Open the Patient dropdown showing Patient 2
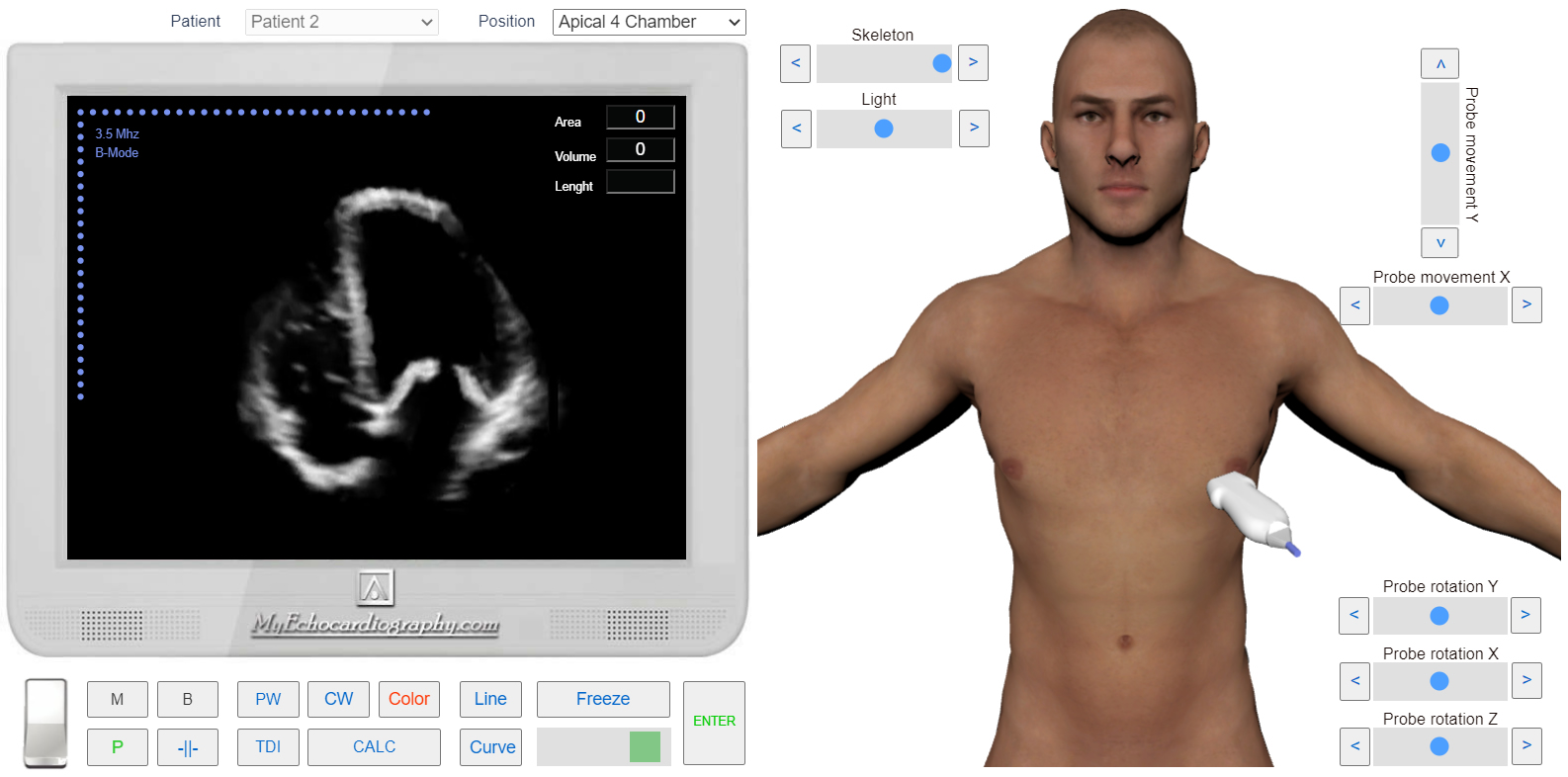 [341, 22]
